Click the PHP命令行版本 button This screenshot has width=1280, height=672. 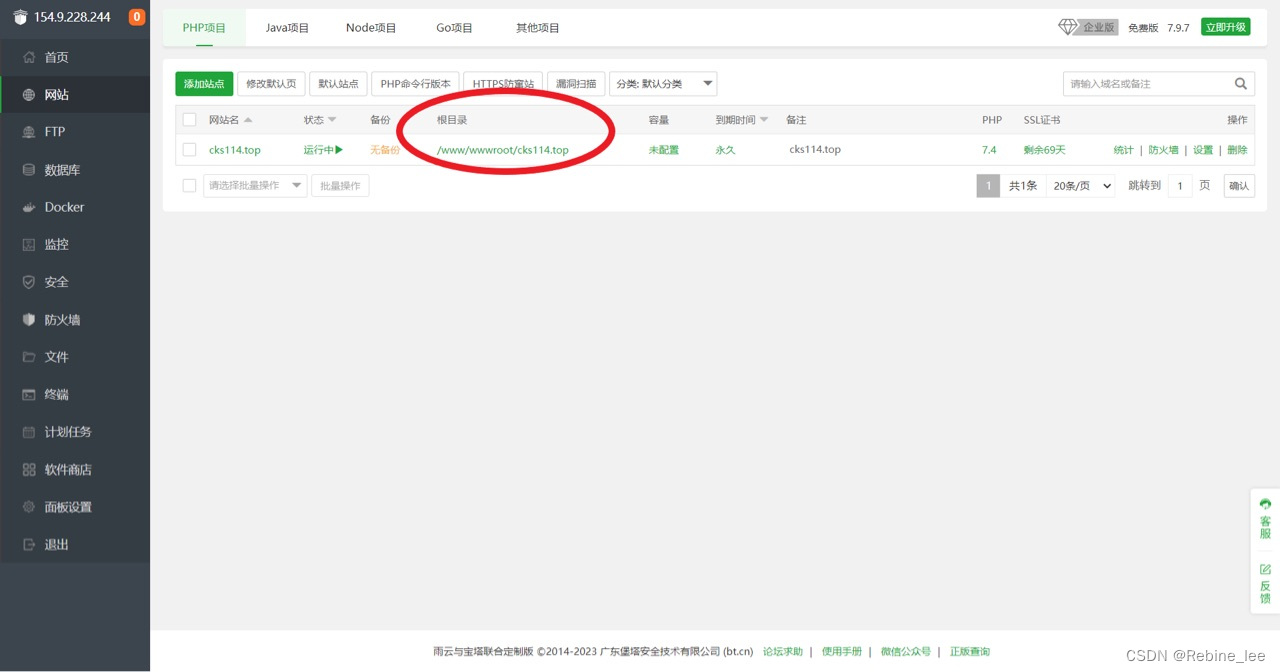415,84
